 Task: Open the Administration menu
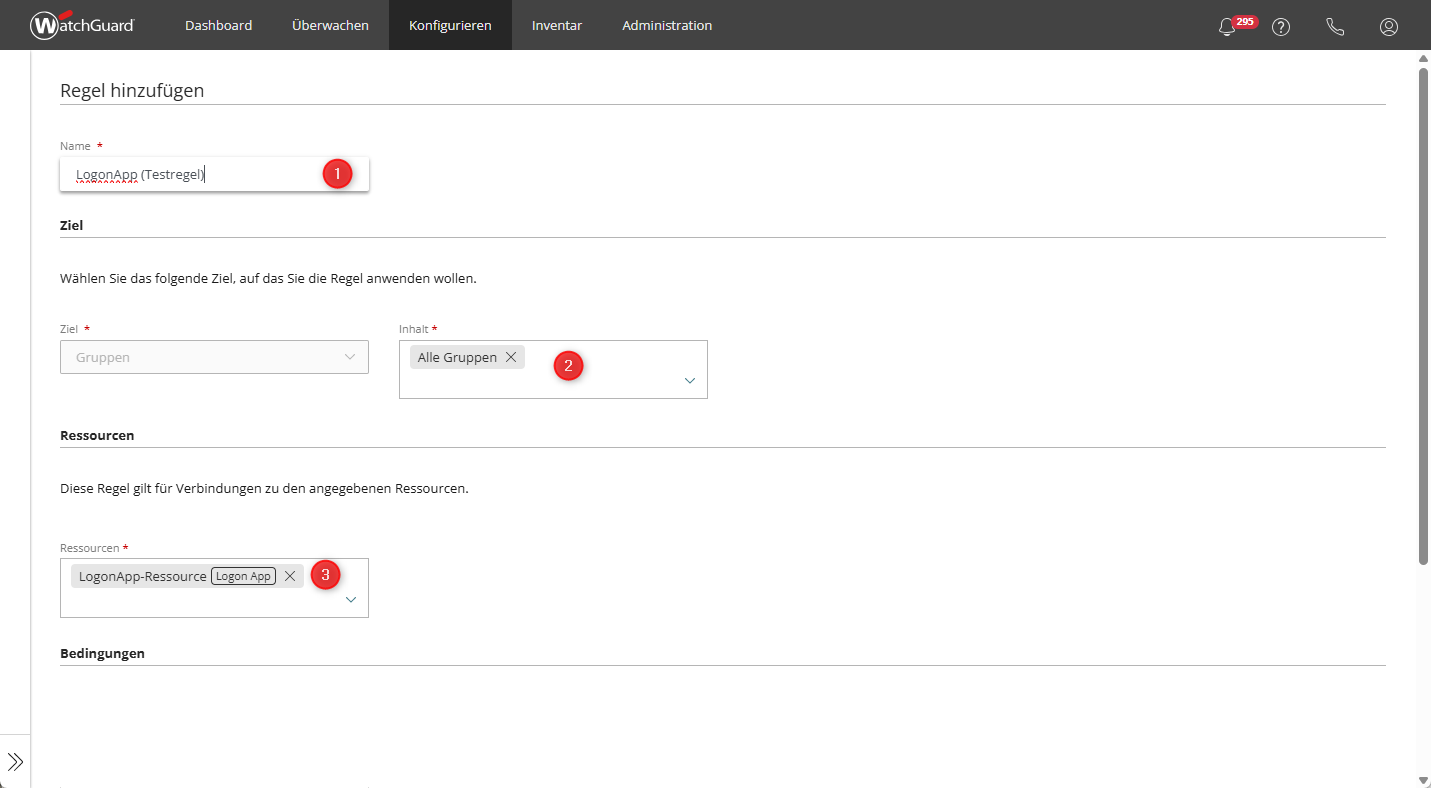tap(667, 25)
